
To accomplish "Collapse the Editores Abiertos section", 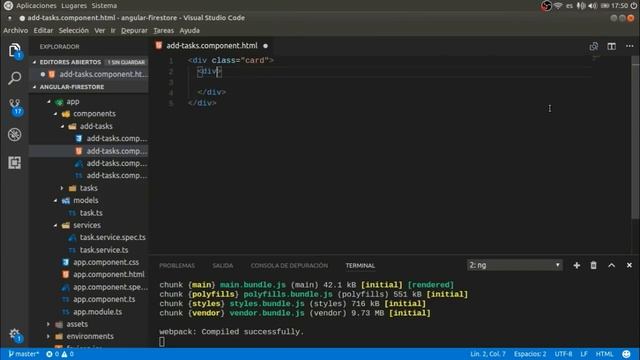I will click(35, 62).
